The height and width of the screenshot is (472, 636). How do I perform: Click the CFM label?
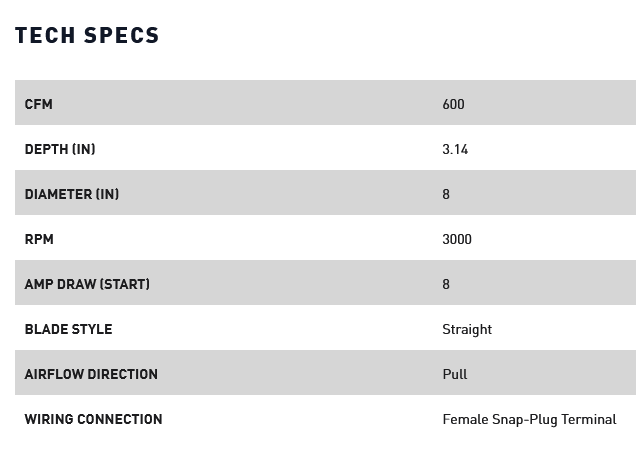[39, 104]
